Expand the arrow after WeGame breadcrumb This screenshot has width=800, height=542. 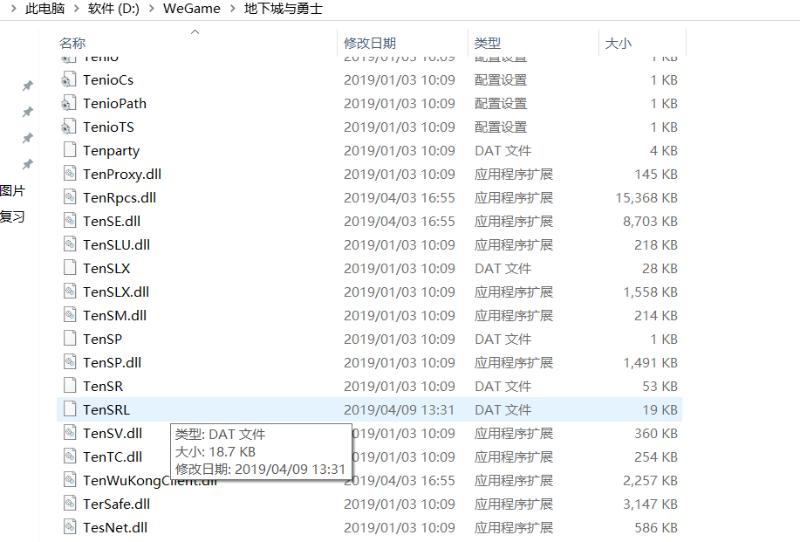click(232, 9)
